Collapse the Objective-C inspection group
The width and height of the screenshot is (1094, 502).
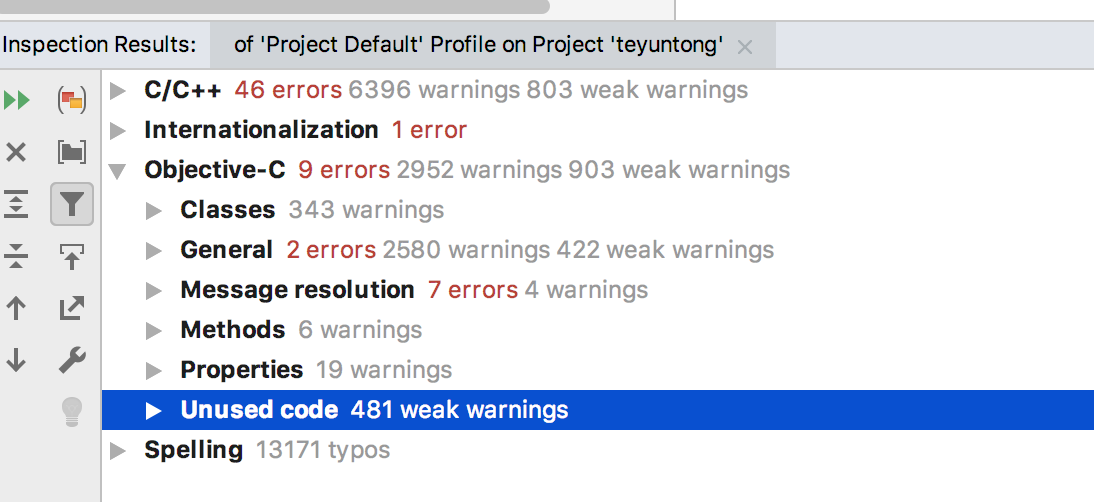click(118, 171)
